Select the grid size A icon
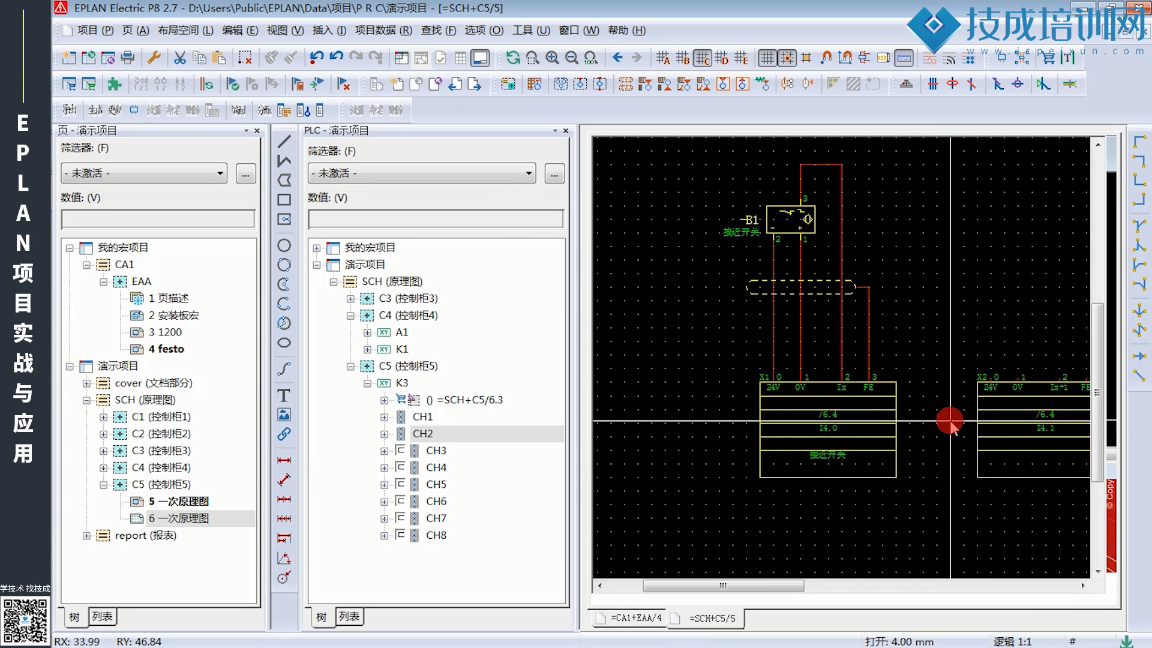 (x=663, y=57)
